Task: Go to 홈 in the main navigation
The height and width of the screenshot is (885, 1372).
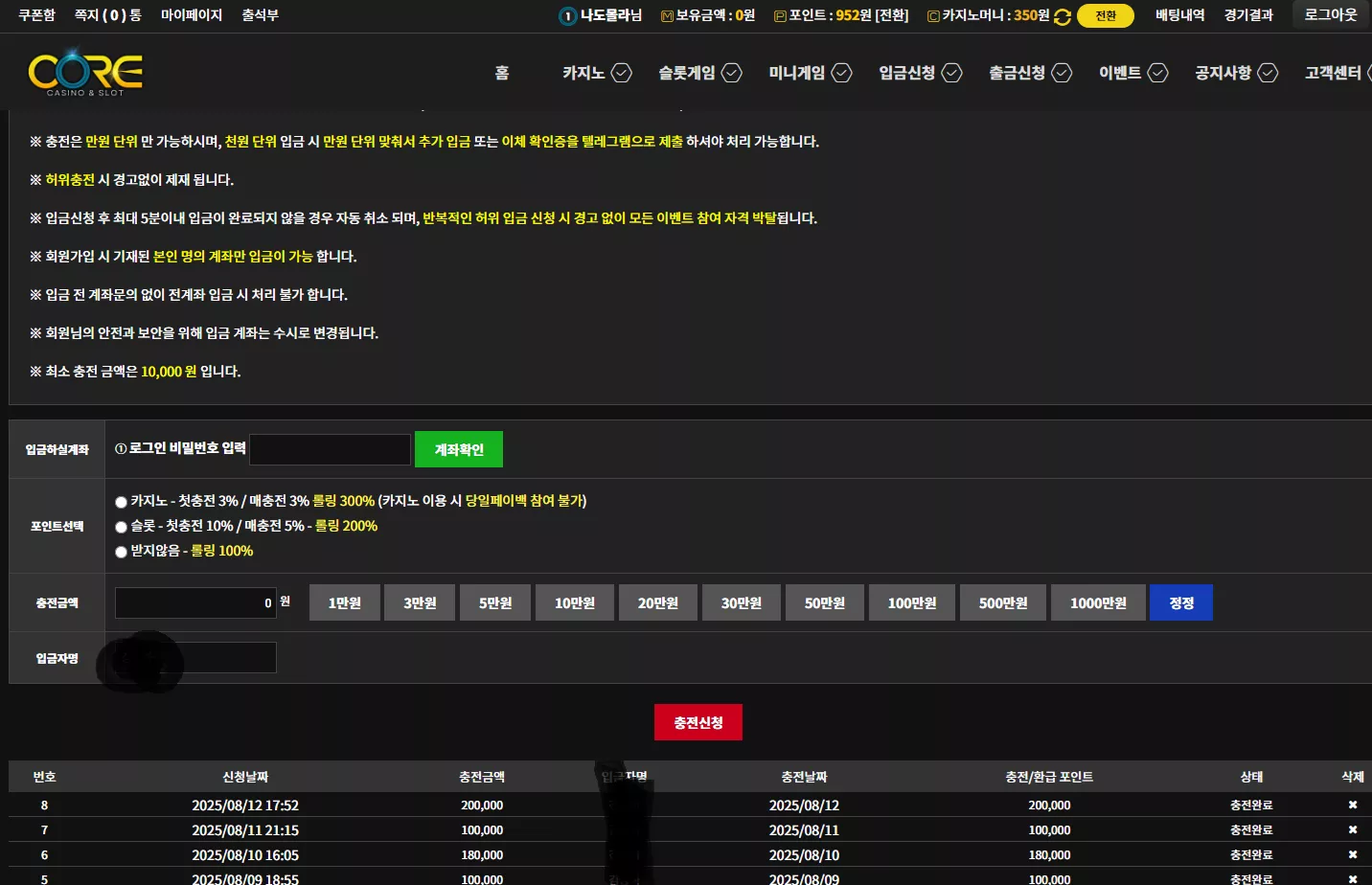Action: pyautogui.click(x=502, y=73)
